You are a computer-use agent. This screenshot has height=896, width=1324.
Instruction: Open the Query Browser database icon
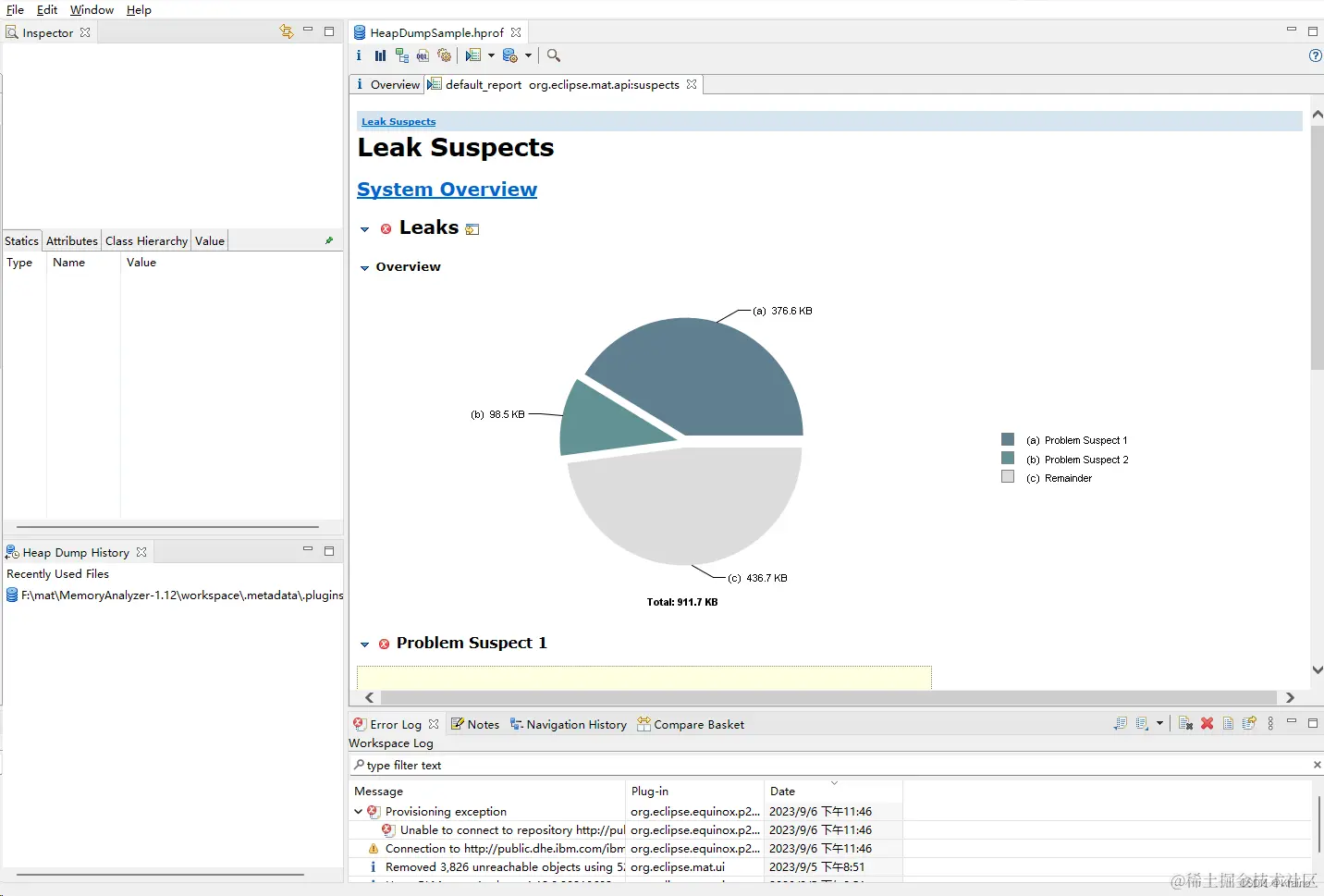click(x=509, y=55)
